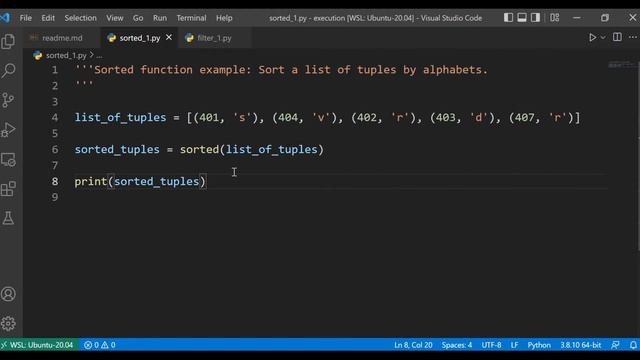This screenshot has width=640, height=360.
Task: Click line number 4 in gutter
Action: 55,118
